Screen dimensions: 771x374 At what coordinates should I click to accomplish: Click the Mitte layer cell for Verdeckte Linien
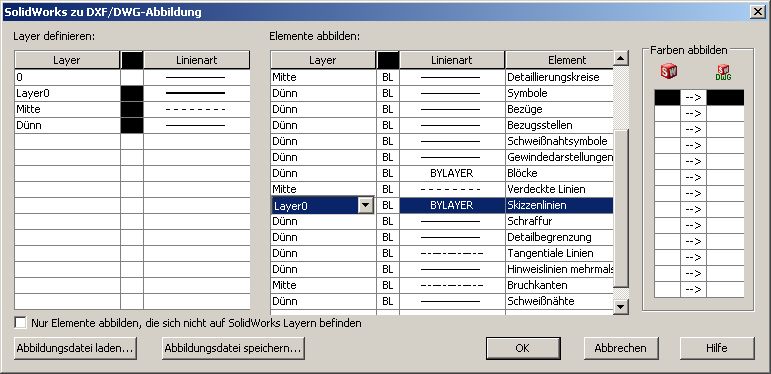(x=323, y=189)
